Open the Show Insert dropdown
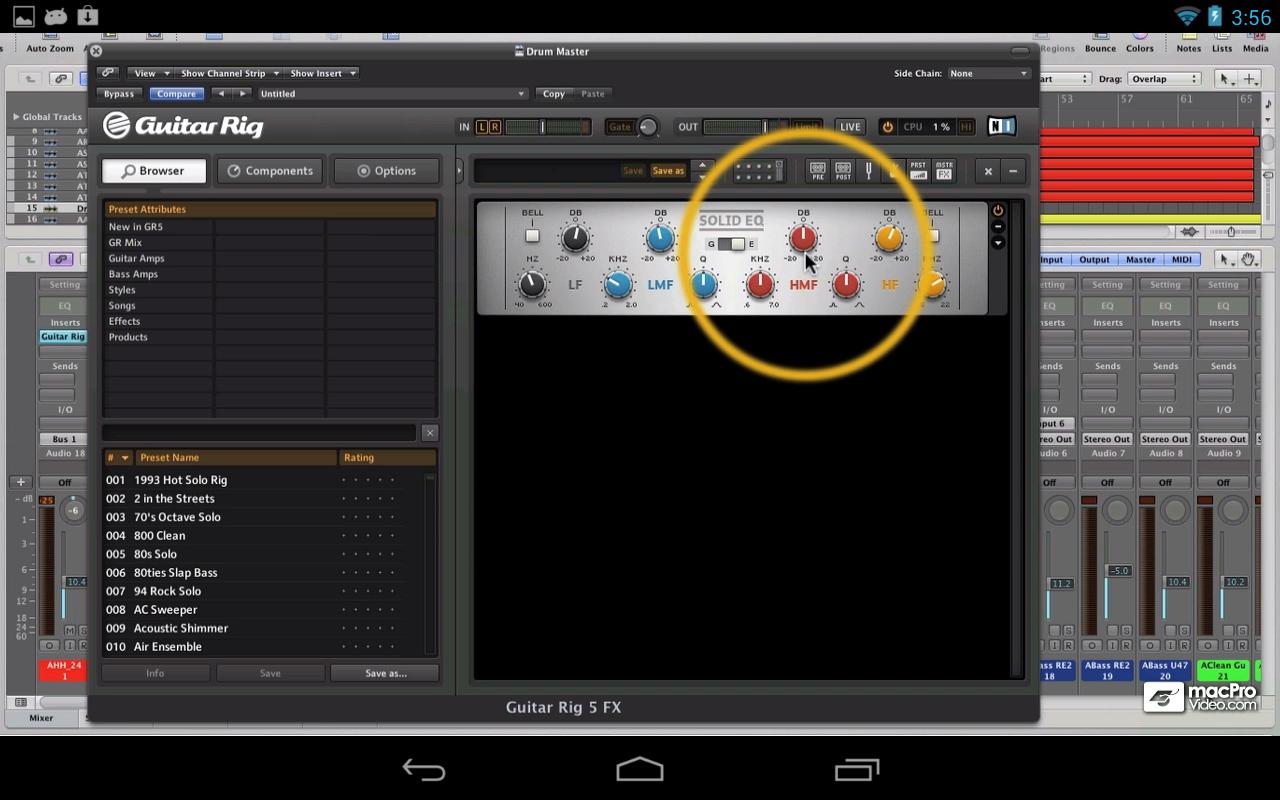1280x800 pixels. (x=322, y=73)
